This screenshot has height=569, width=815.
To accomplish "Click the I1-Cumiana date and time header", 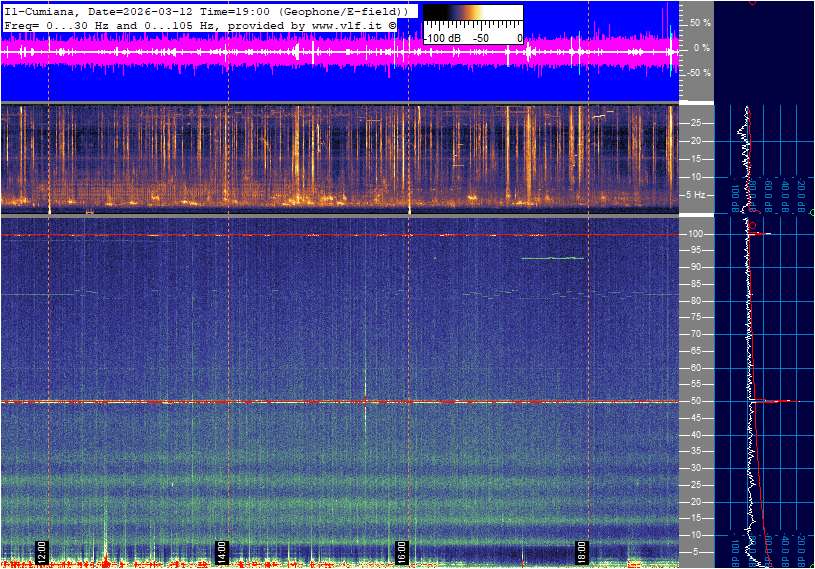I will pos(200,11).
